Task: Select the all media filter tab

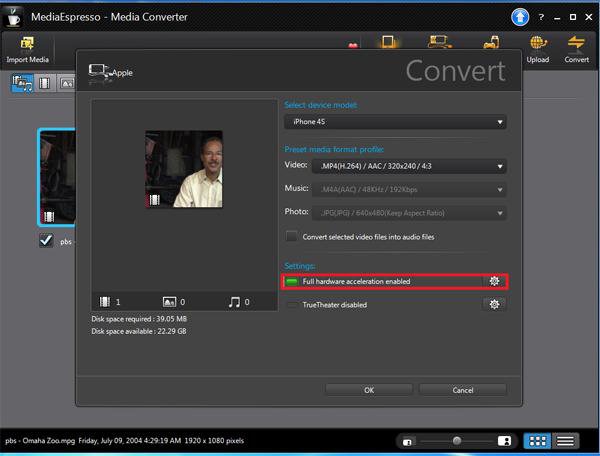Action: 21,83
